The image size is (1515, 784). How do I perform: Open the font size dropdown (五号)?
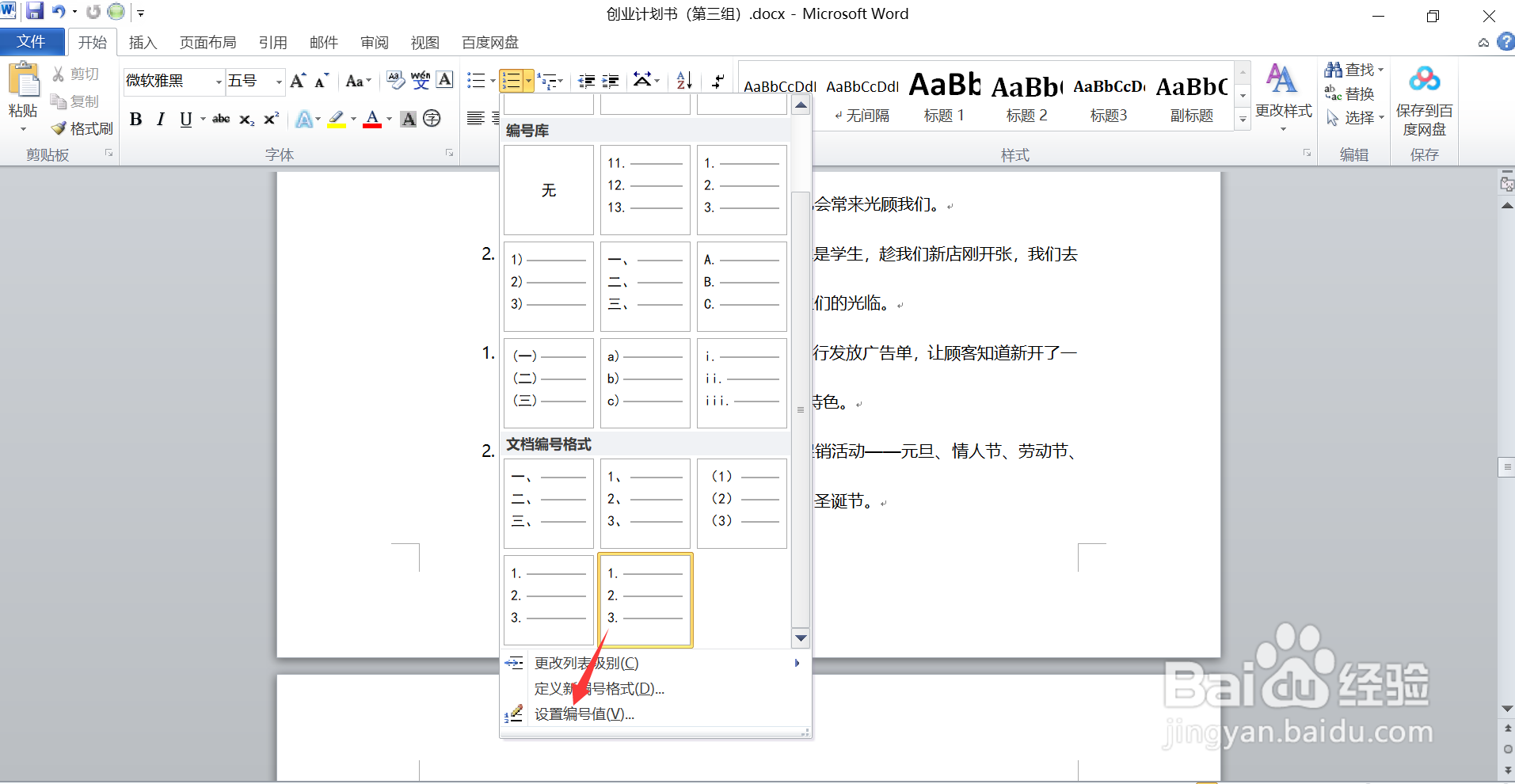click(279, 82)
